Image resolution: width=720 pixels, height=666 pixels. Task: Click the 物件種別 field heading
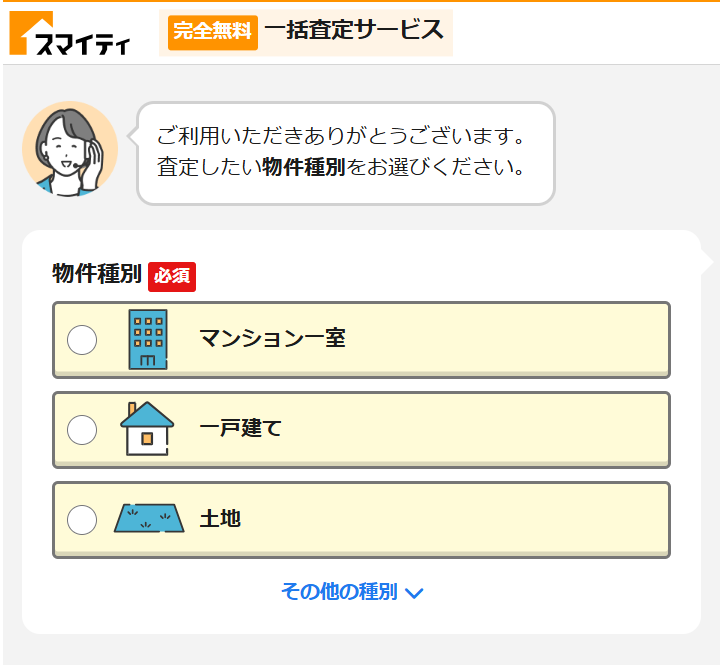pos(97,275)
